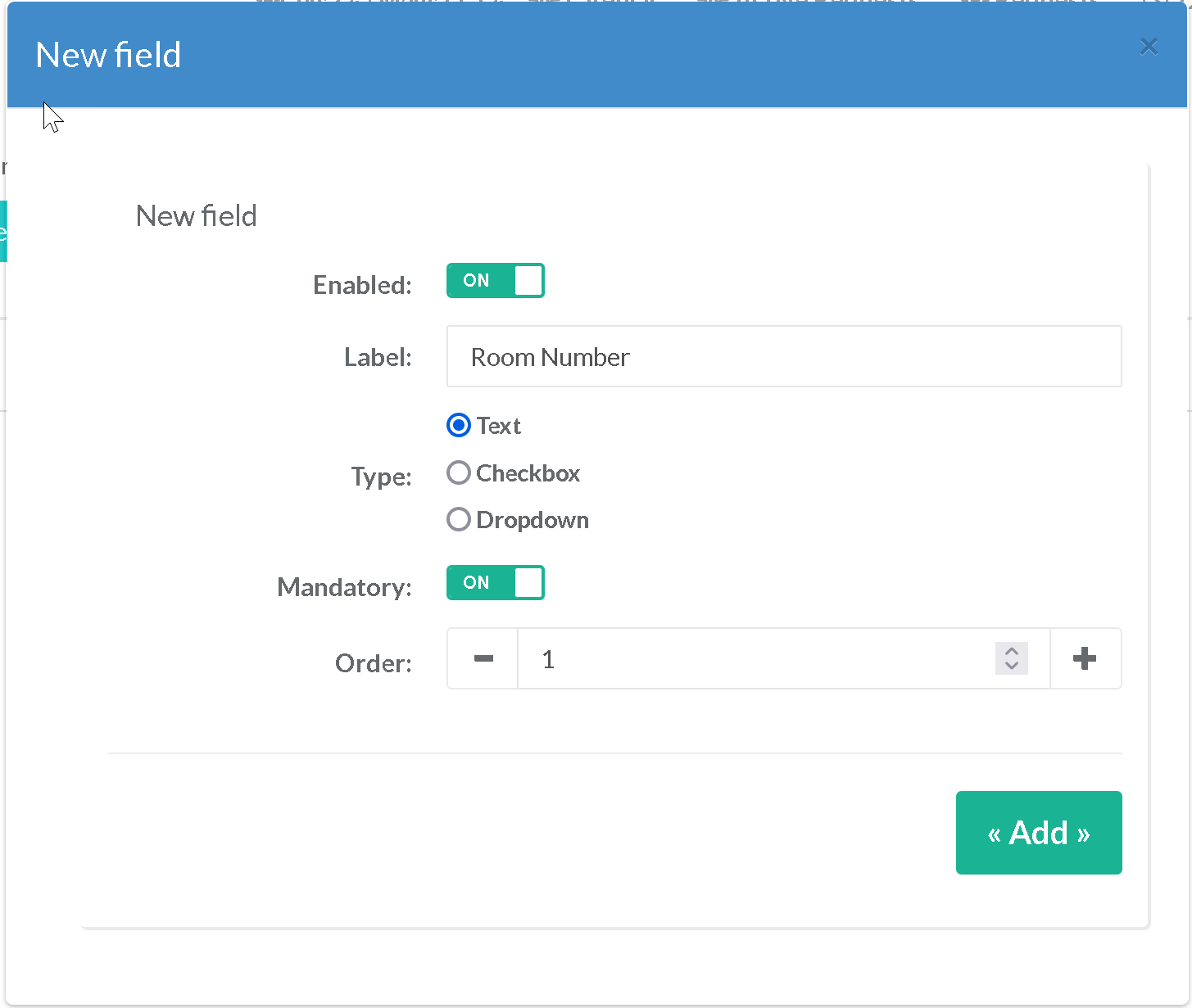Click the Label text field

[x=783, y=357]
